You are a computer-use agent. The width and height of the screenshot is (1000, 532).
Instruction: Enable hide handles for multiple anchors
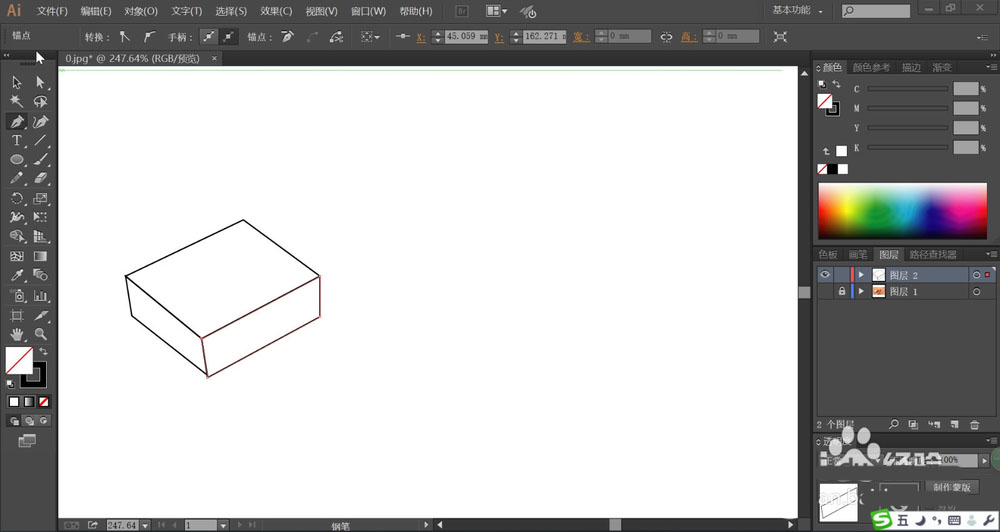229,36
